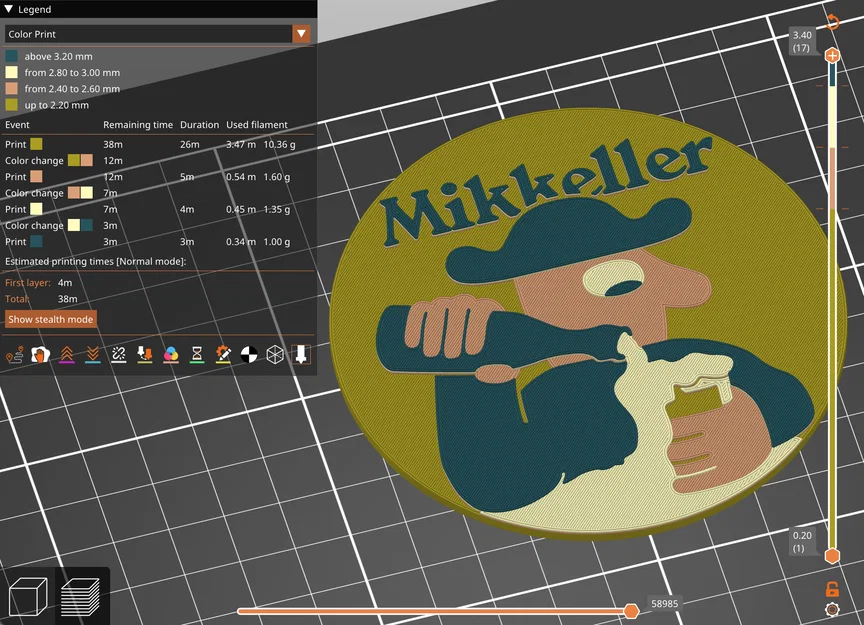Click the horizontal moves slider thumb
This screenshot has height=625, width=864.
(631, 611)
